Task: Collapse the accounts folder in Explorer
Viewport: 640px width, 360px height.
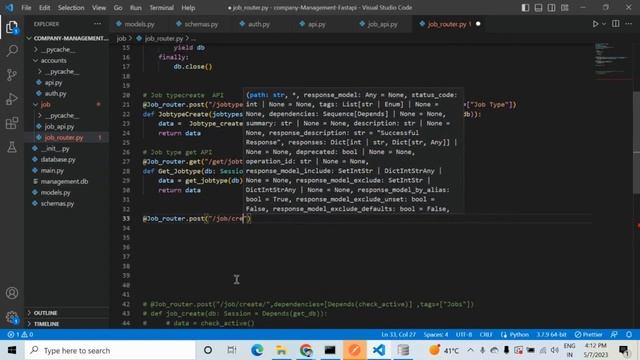Action: (x=53, y=60)
